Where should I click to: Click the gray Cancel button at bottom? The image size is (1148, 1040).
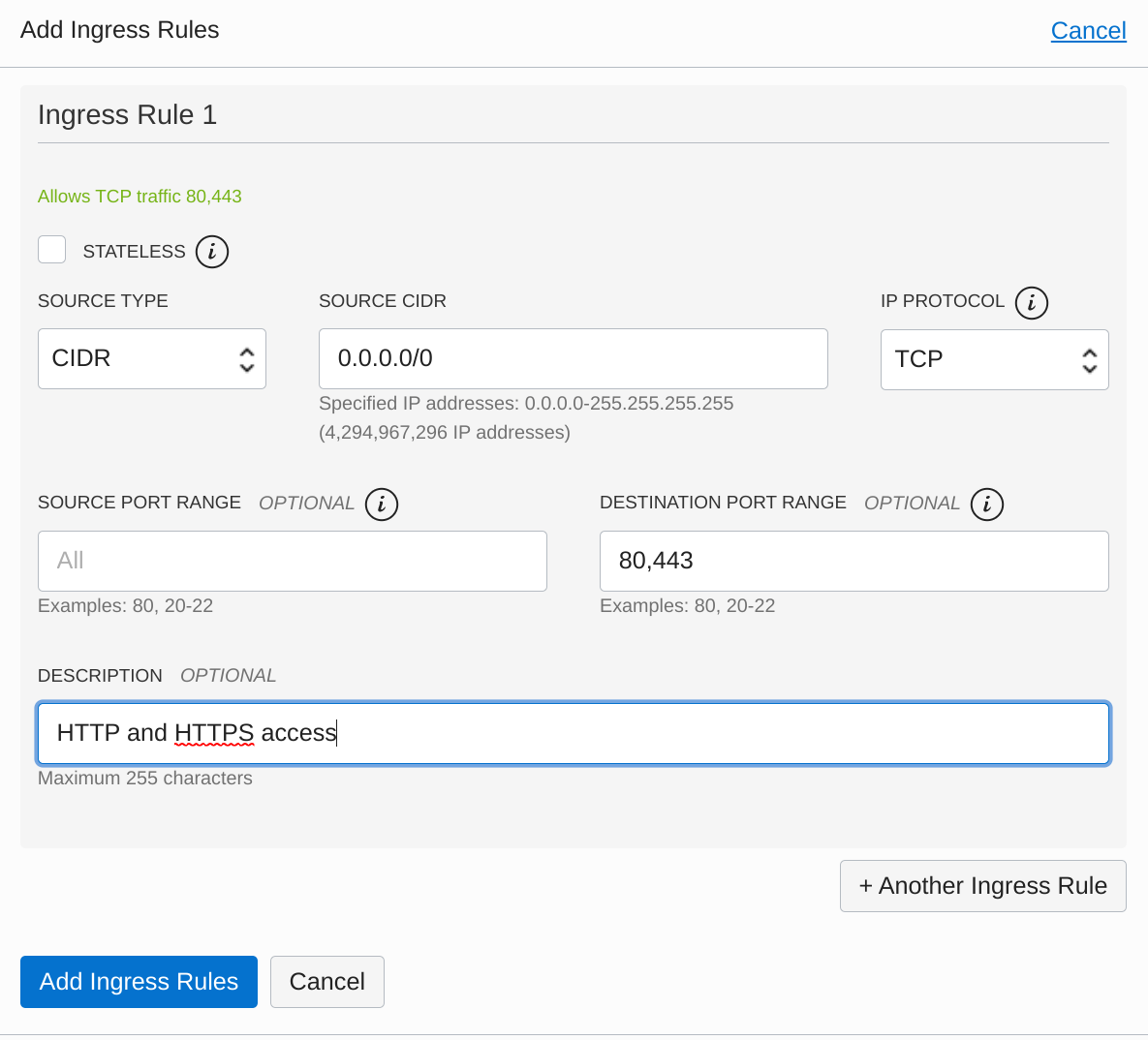click(326, 982)
